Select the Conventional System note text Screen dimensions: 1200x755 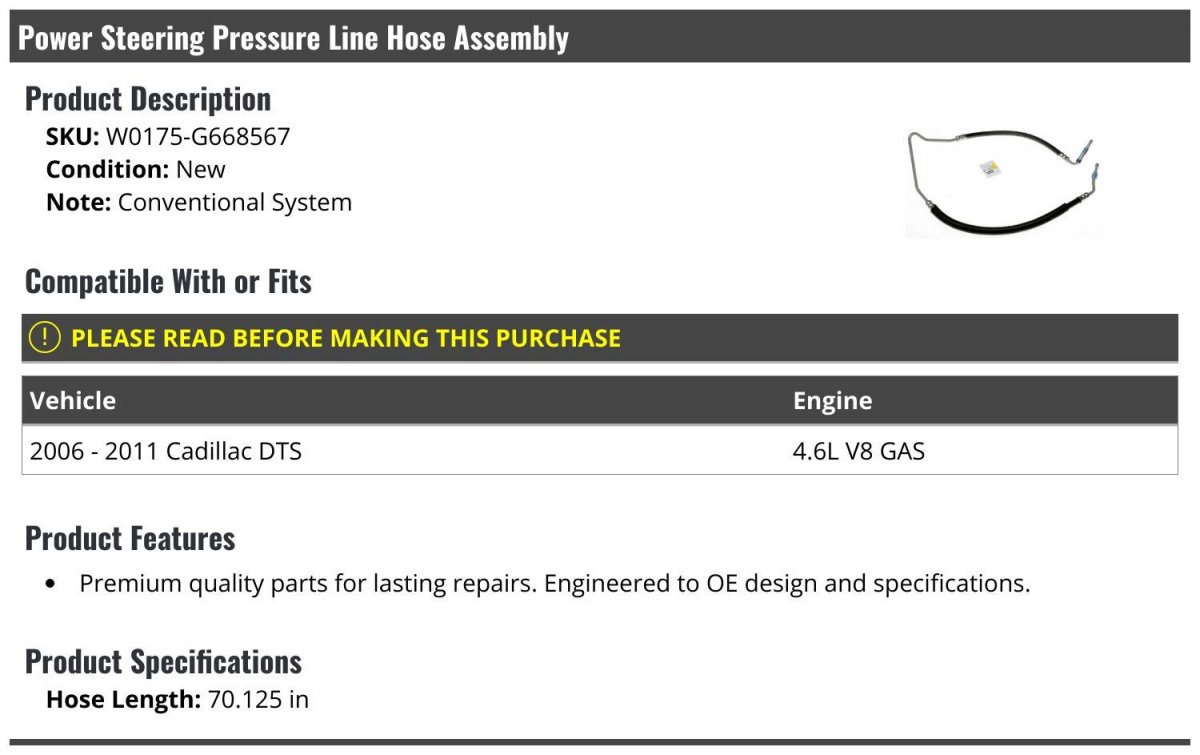pyautogui.click(x=235, y=203)
